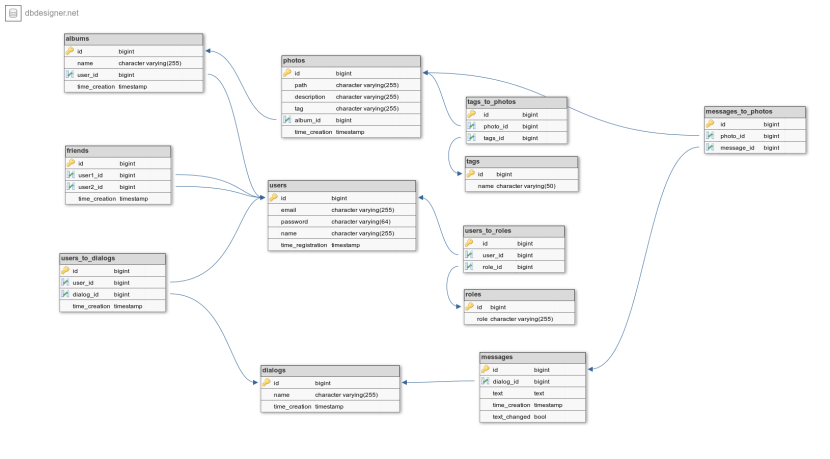The image size is (830, 459).
Task: Click the foreign key icon beside album_id
Action: click(288, 120)
